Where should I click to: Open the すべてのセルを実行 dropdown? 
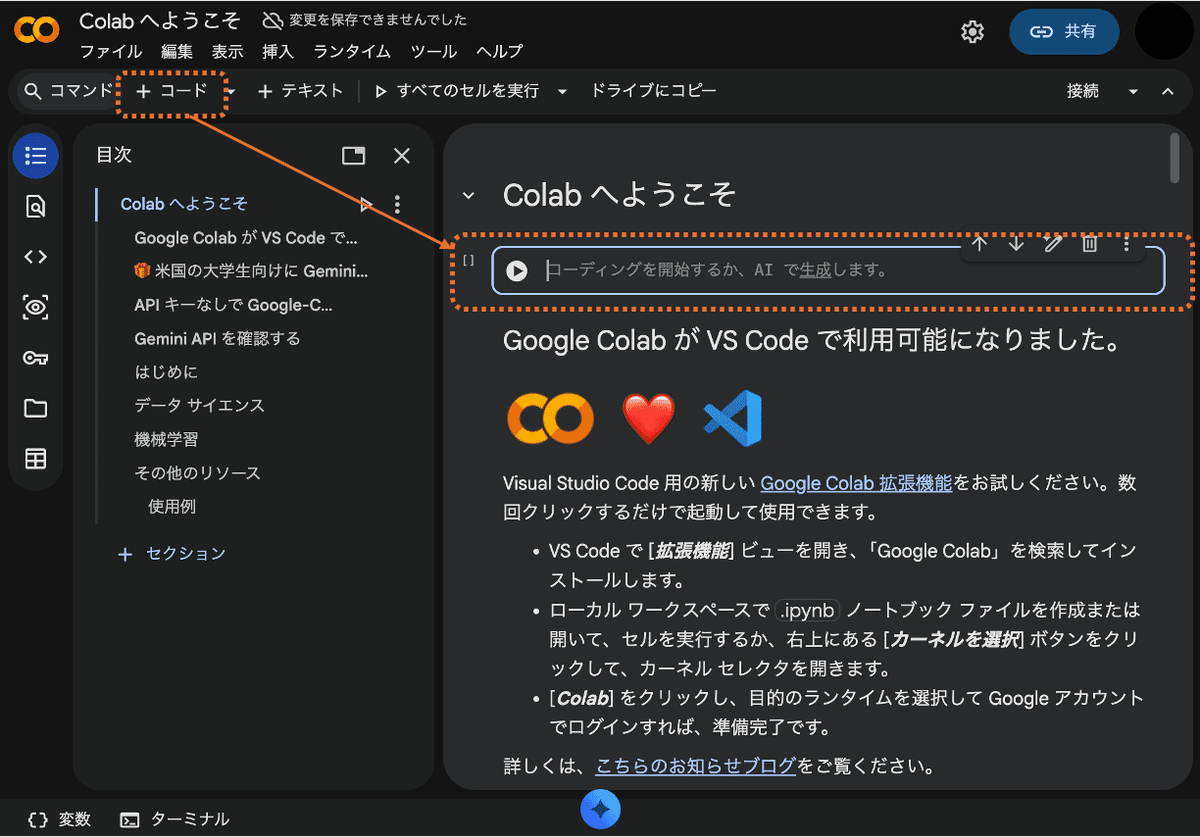point(560,90)
